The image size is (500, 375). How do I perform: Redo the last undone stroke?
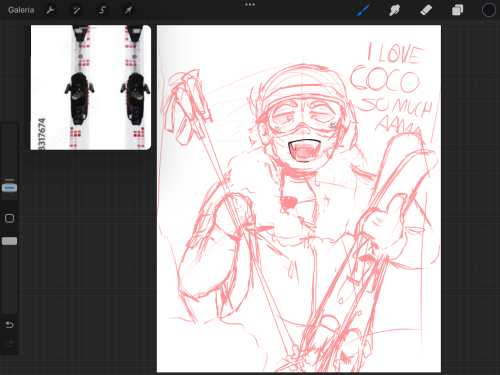pyautogui.click(x=9, y=344)
